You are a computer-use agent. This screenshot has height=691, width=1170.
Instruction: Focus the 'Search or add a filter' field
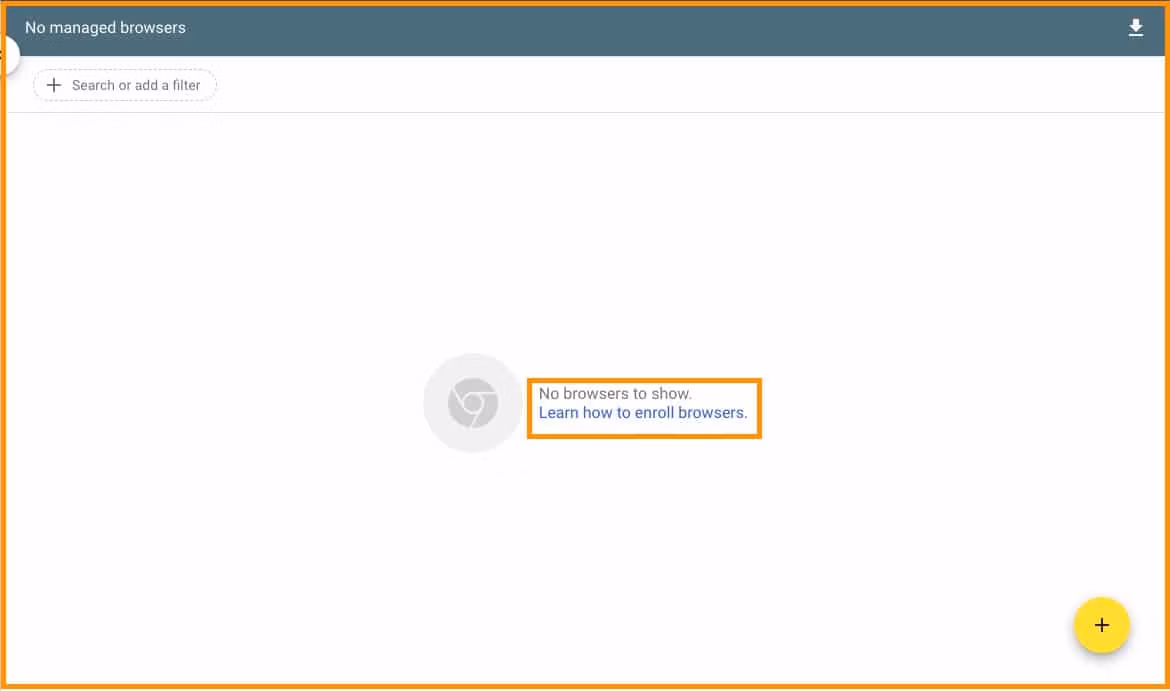point(136,85)
